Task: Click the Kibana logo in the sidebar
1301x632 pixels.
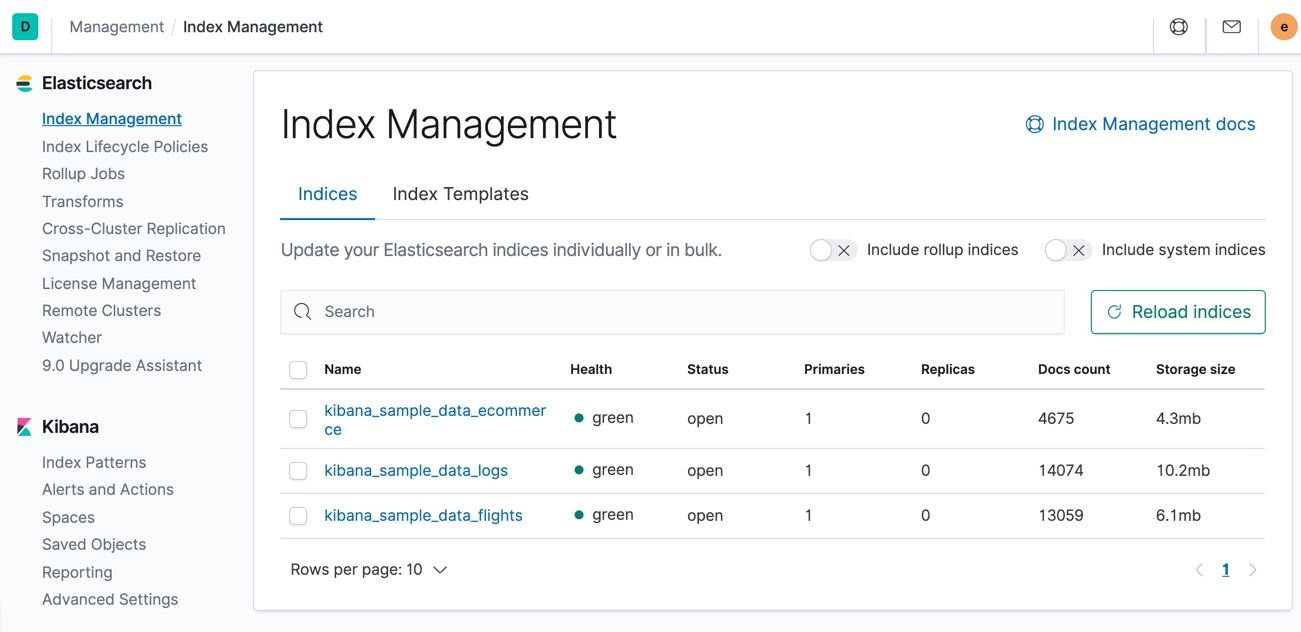Action: pyautogui.click(x=23, y=427)
